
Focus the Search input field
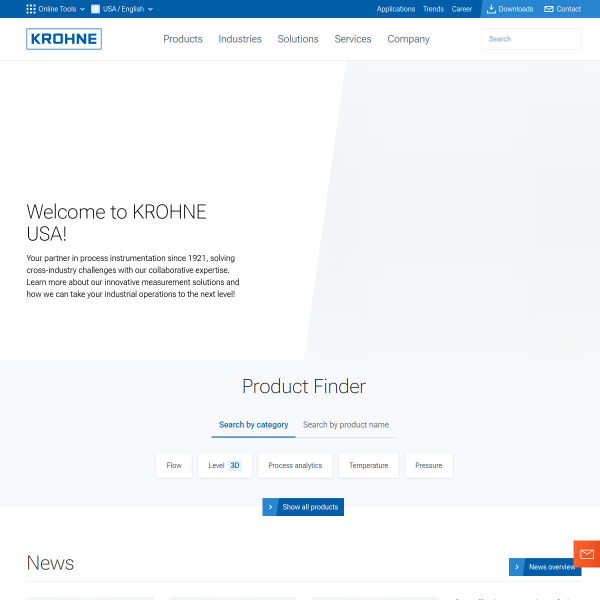[531, 39]
